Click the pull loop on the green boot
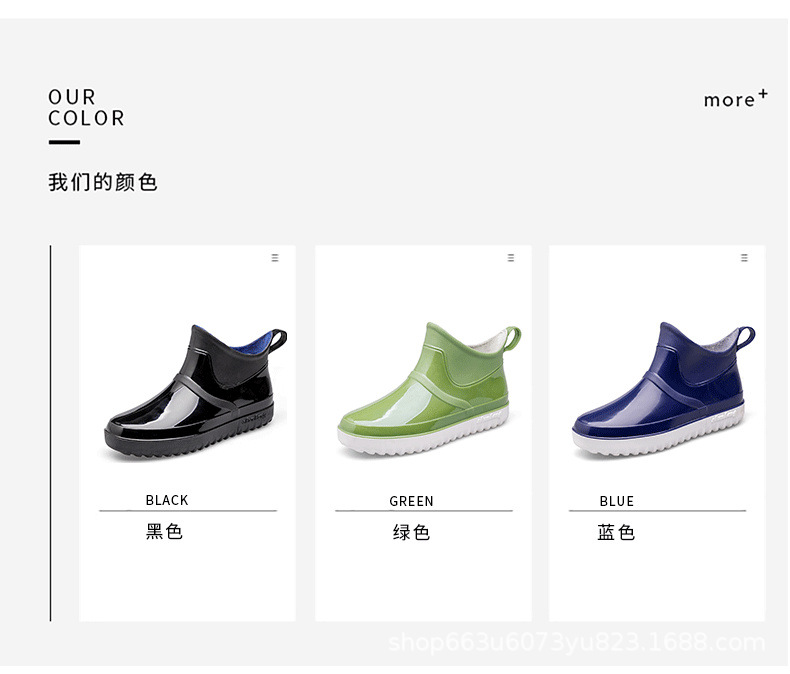Image resolution: width=790 pixels, height=674 pixels. 512,338
